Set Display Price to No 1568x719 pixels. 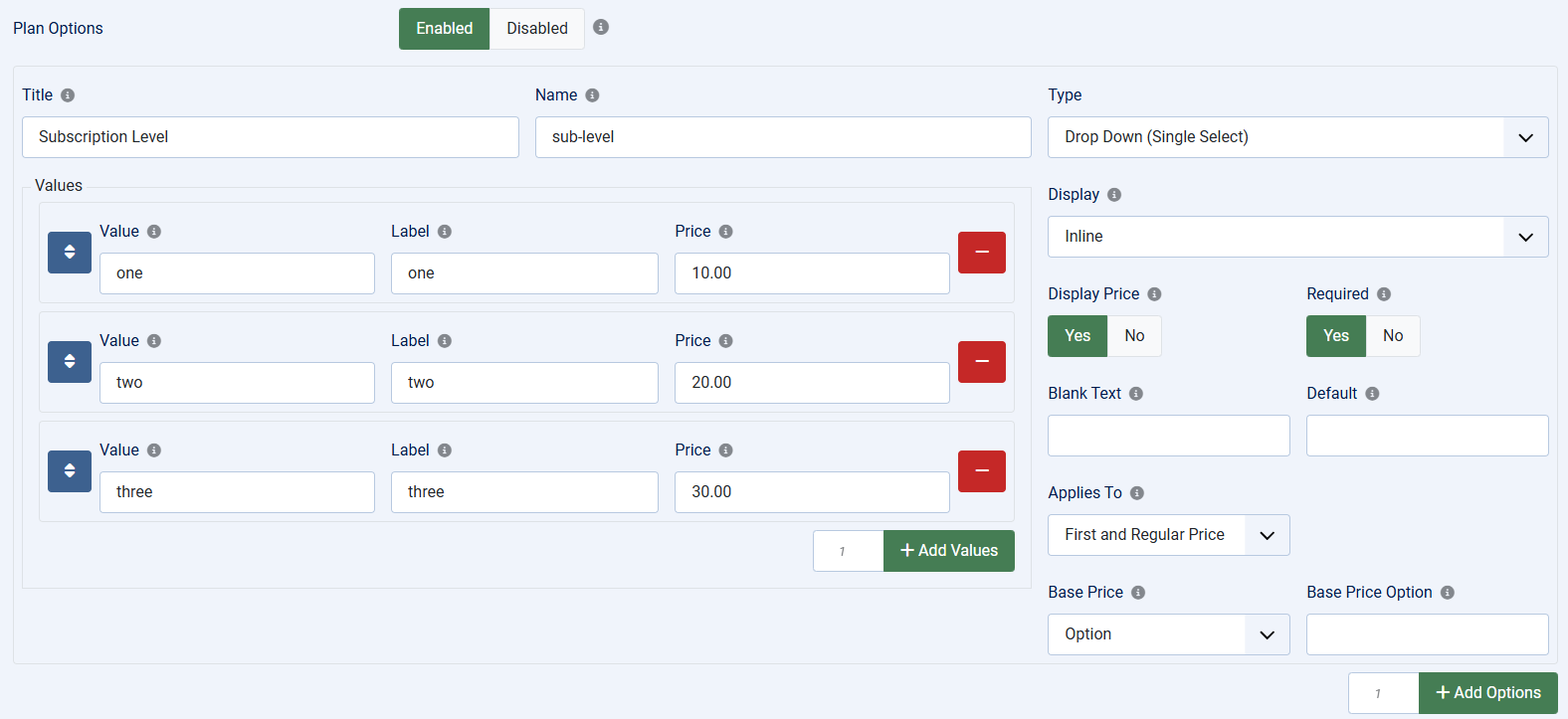(x=1134, y=336)
